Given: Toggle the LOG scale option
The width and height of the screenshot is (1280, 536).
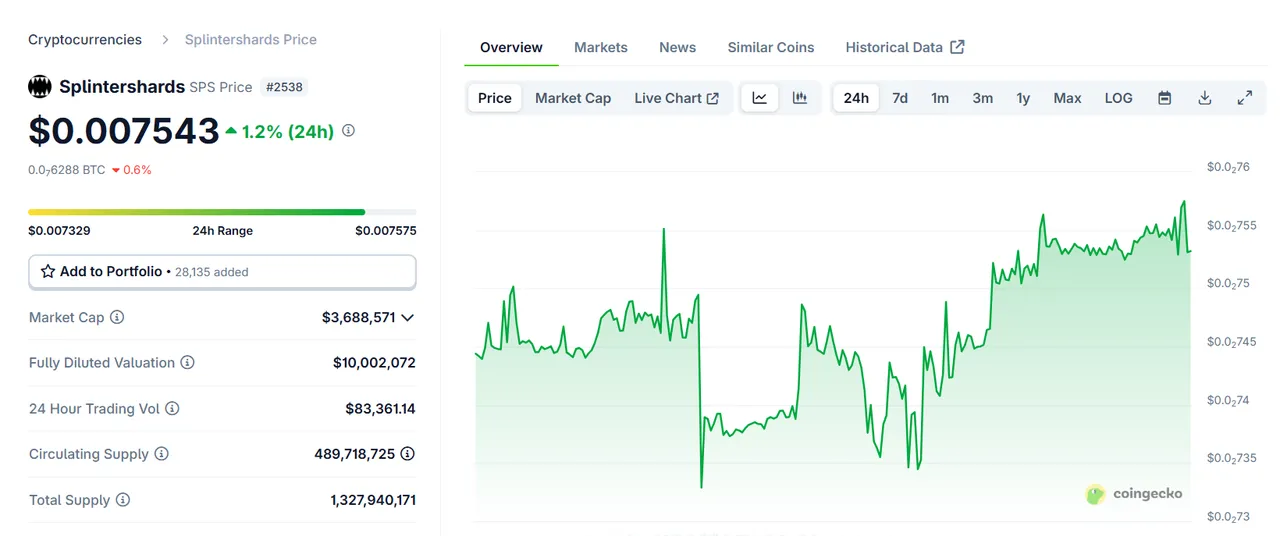Looking at the screenshot, I should pos(1119,98).
